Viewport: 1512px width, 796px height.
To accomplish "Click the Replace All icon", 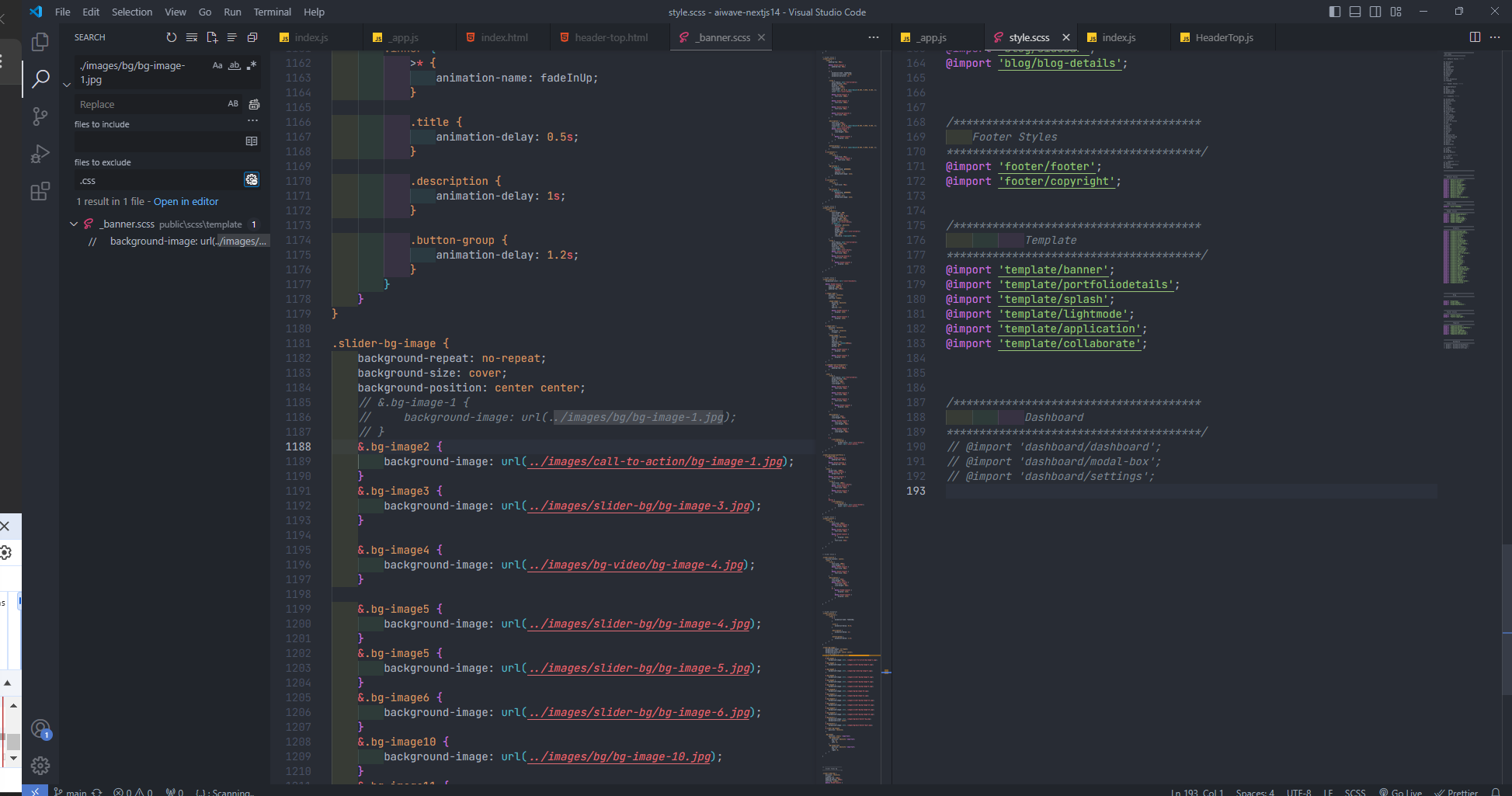I will click(254, 104).
